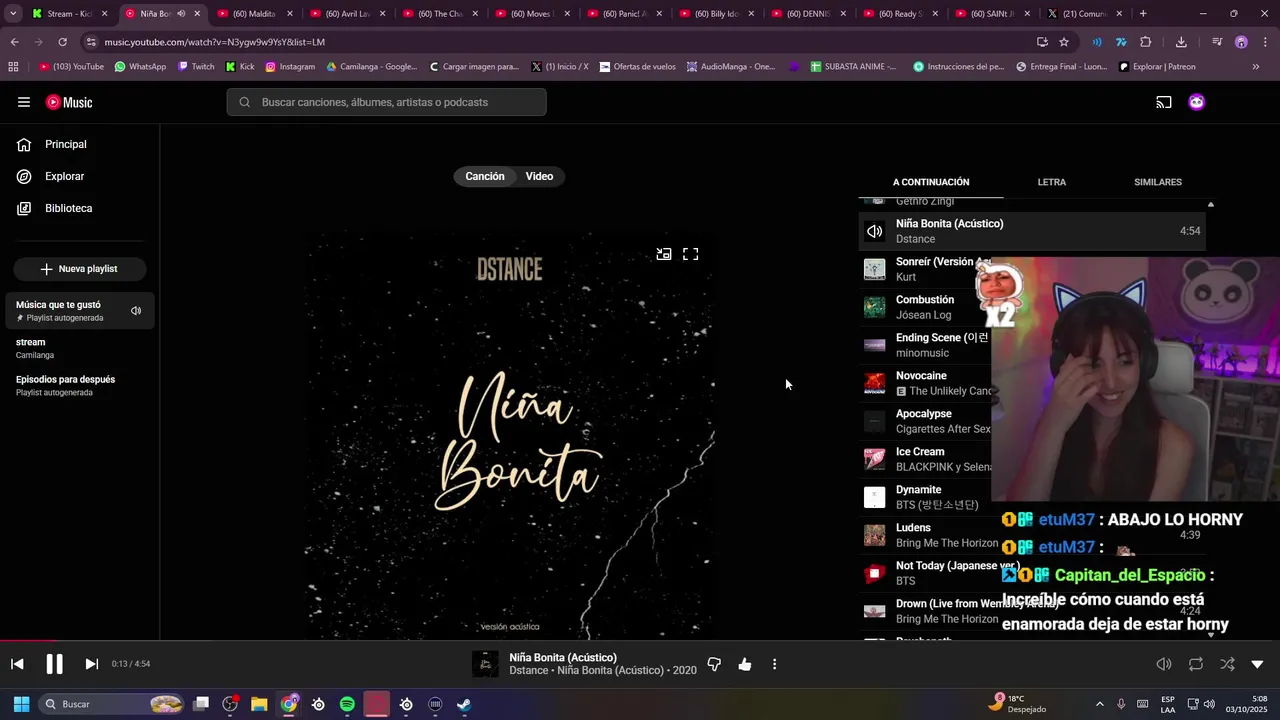Viewport: 1280px width, 720px height.
Task: Switch to Avril Lavigne YouTube tab
Action: (x=347, y=14)
